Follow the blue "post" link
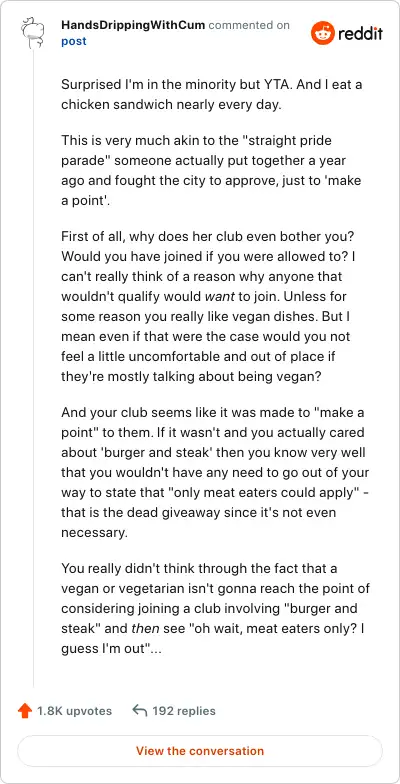The width and height of the screenshot is (400, 784). point(74,41)
